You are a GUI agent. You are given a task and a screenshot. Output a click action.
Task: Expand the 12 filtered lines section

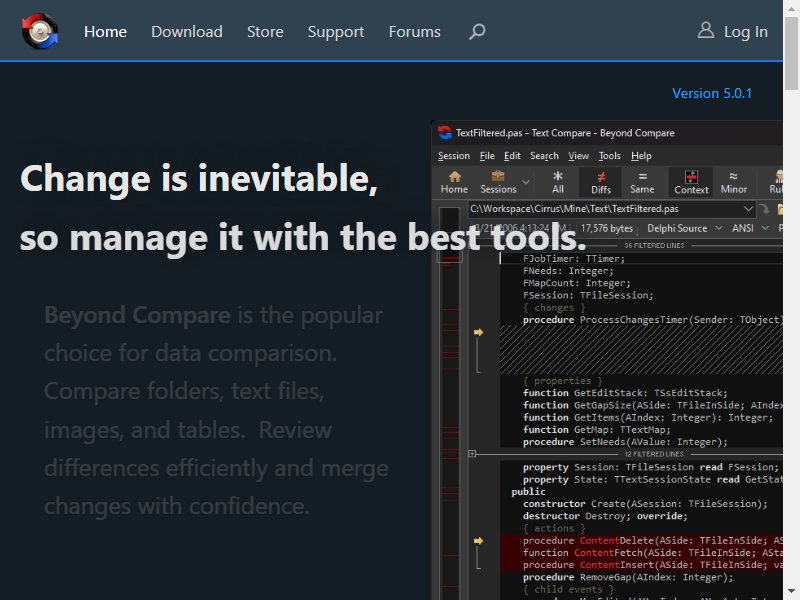pos(472,454)
